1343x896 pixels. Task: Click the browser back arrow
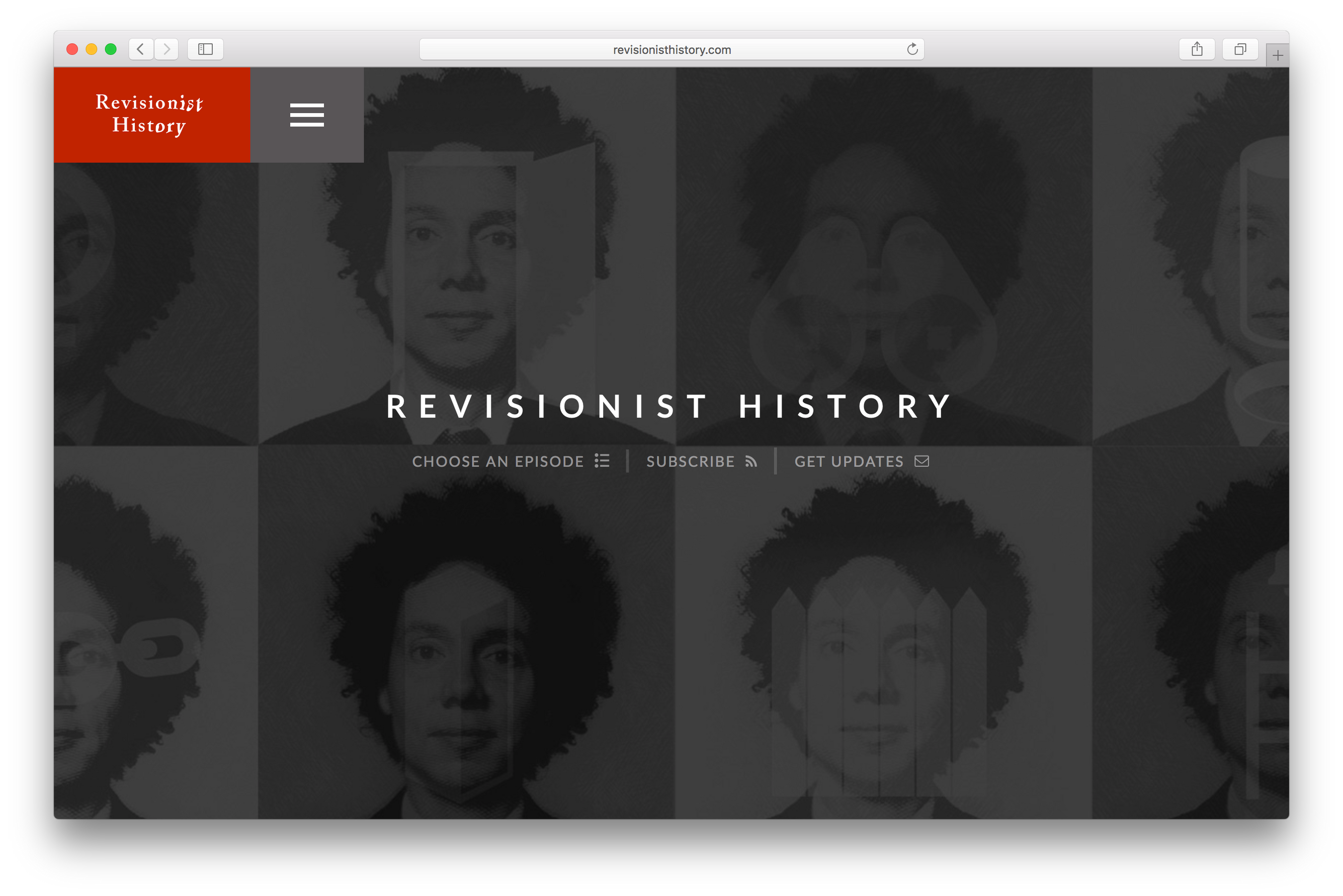[140, 49]
